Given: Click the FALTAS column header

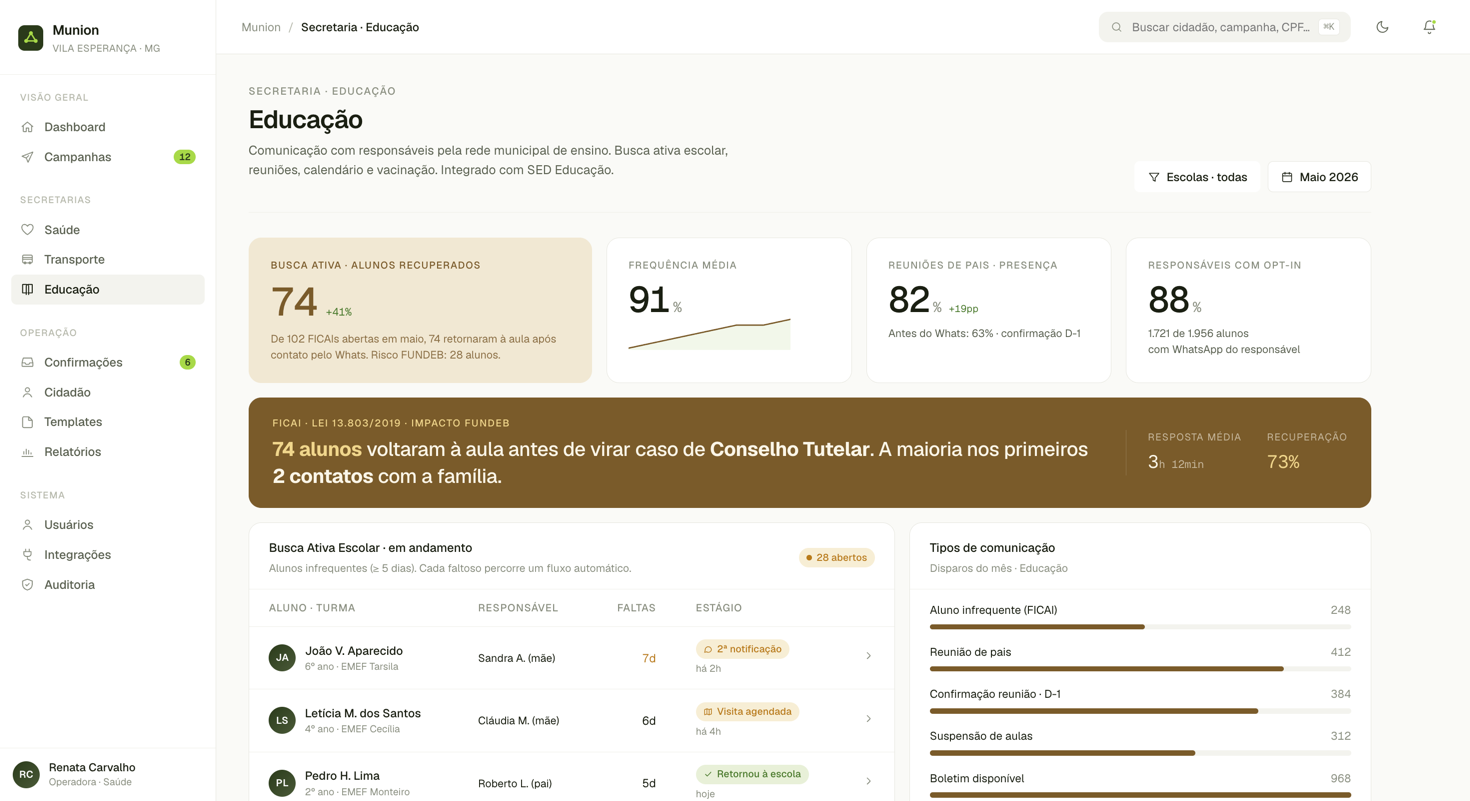Looking at the screenshot, I should click(x=636, y=608).
